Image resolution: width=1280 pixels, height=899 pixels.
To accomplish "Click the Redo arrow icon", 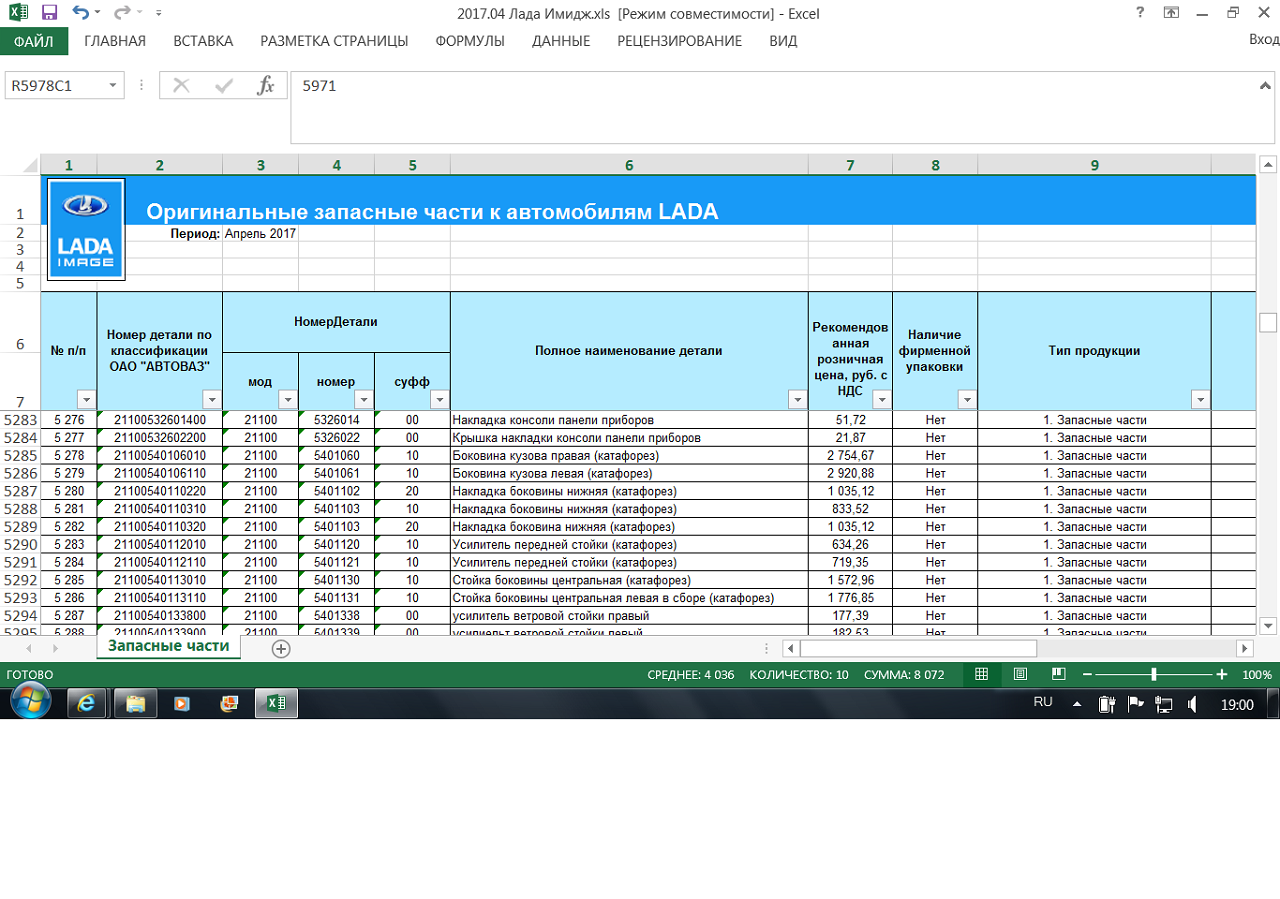I will 122,13.
